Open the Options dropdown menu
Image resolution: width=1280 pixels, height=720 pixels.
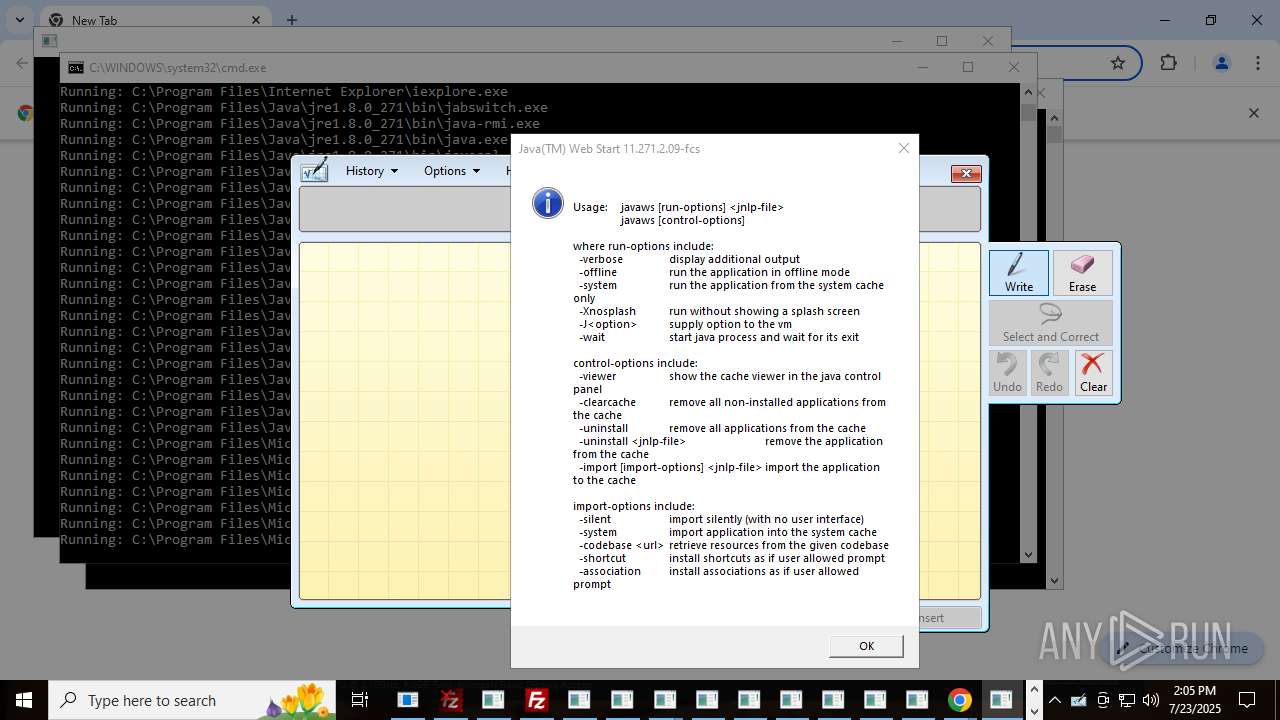452,170
